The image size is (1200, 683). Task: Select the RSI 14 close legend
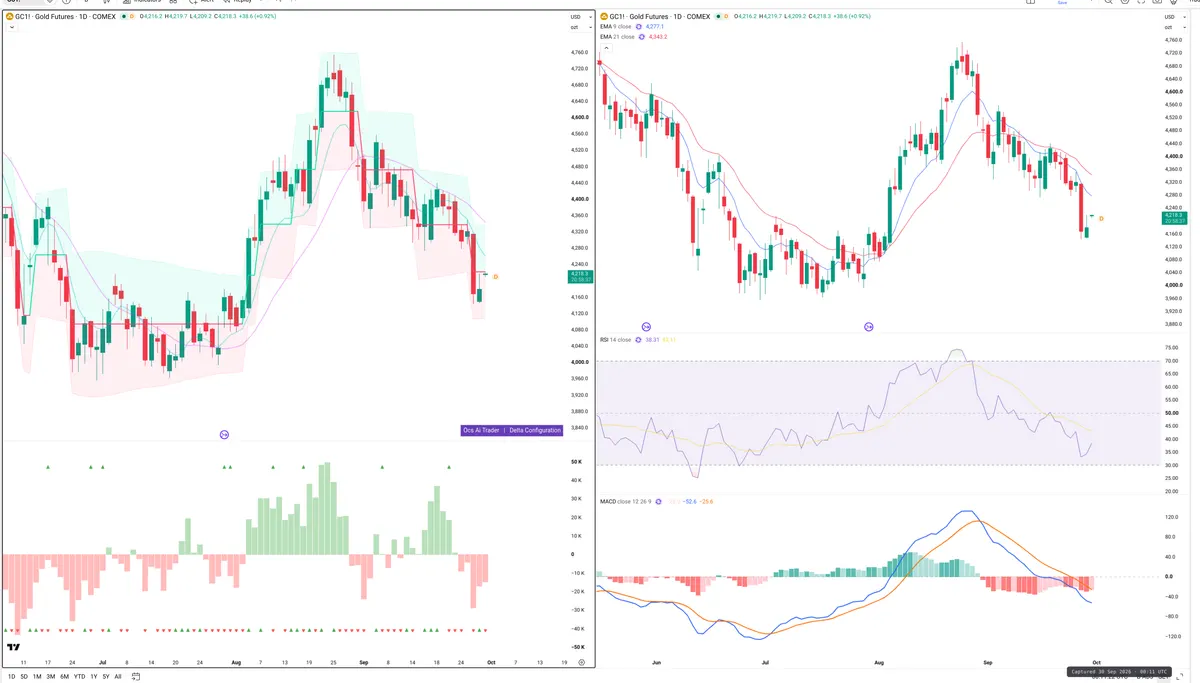pyautogui.click(x=615, y=340)
